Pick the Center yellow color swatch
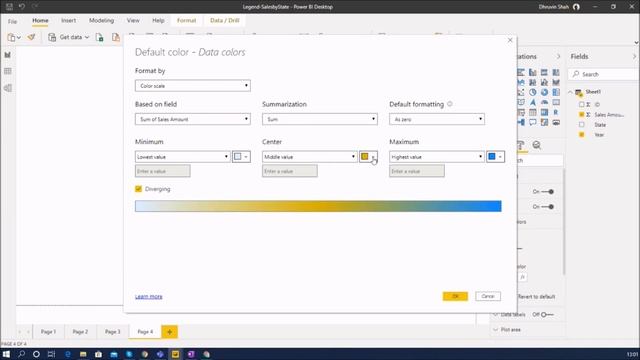 (368, 157)
